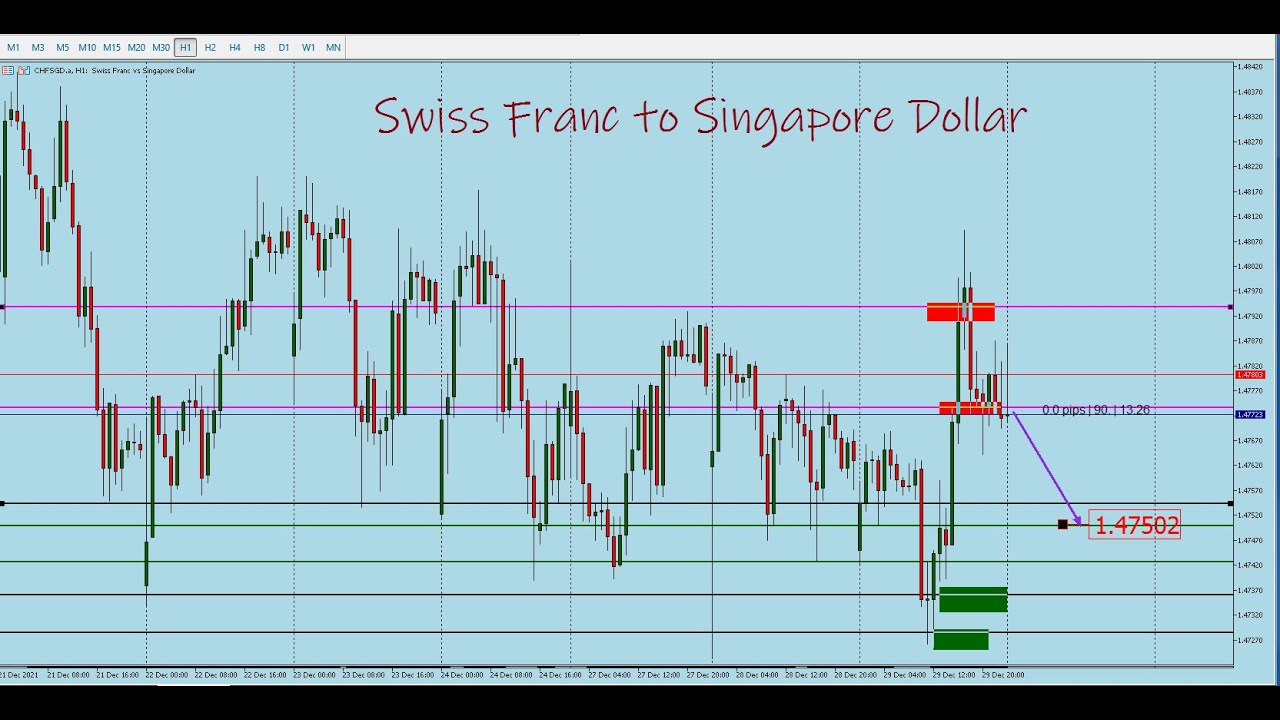
Task: Switch chart to M1 timeframe
Action: (x=13, y=47)
